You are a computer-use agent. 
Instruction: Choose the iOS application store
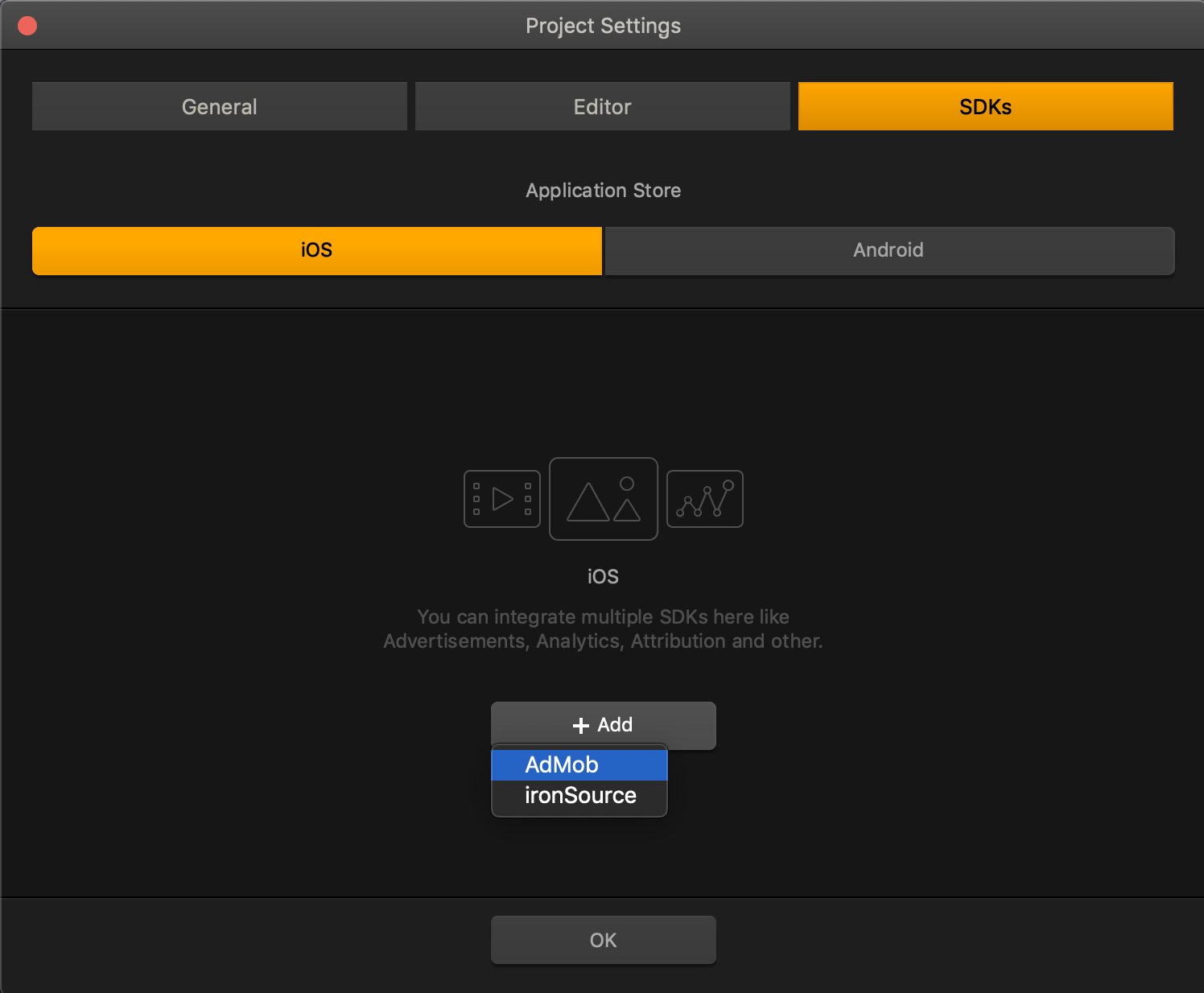pos(316,250)
